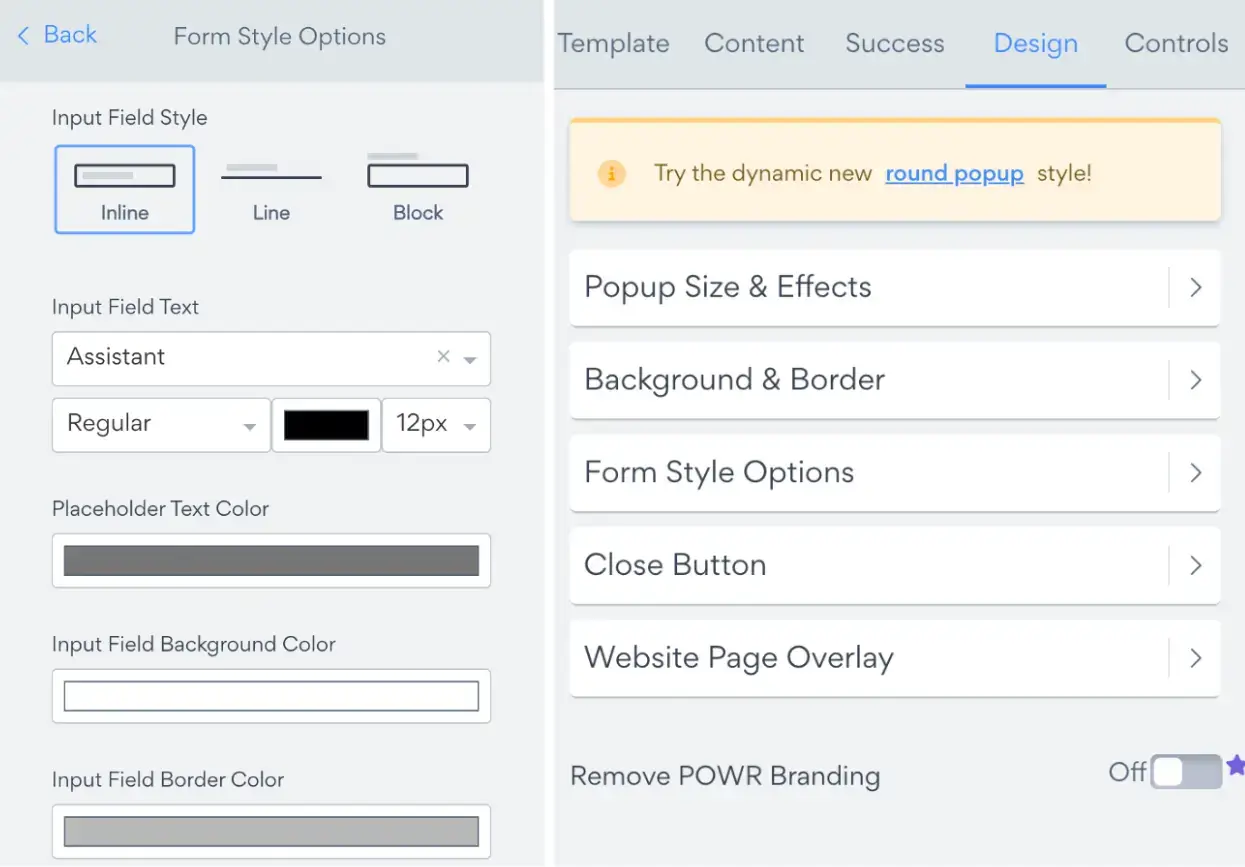This screenshot has width=1245, height=867.
Task: Select the Inline input field style
Action: tap(124, 189)
